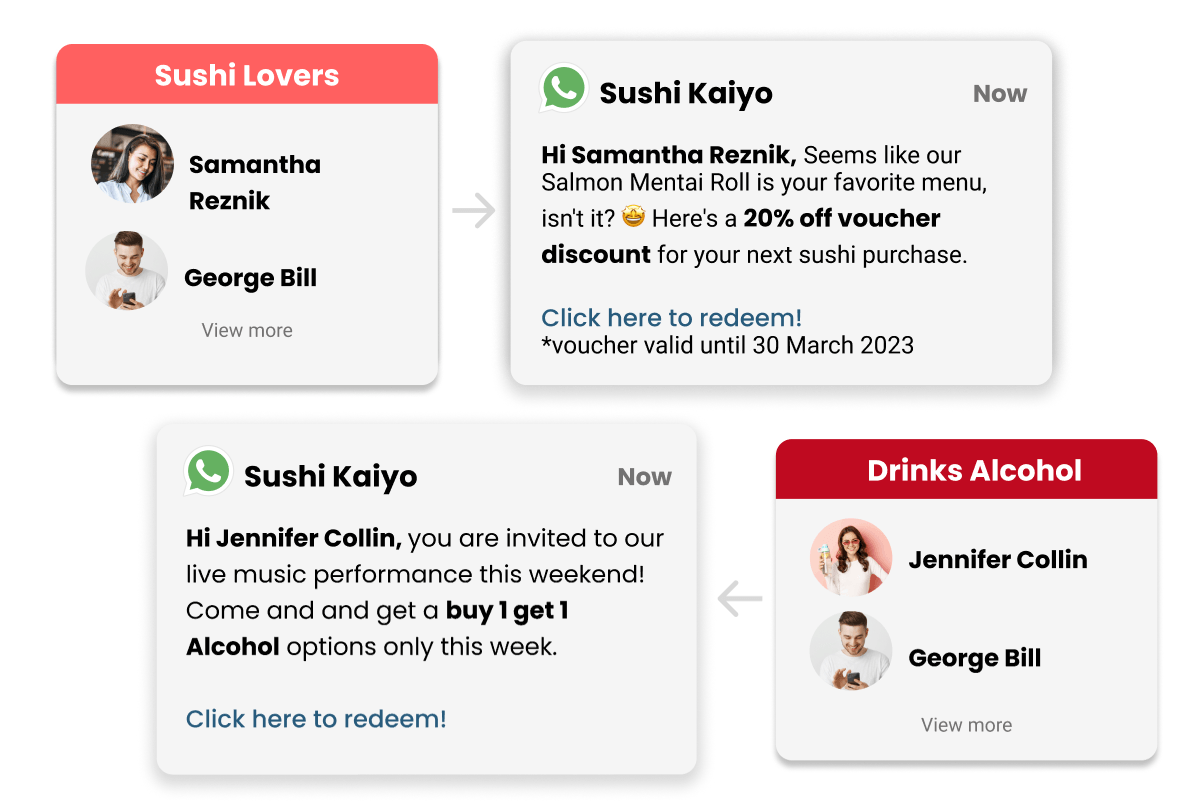Viewport: 1196px width, 804px height.
Task: Click Now timestamp on bottom notification
Action: click(x=645, y=477)
